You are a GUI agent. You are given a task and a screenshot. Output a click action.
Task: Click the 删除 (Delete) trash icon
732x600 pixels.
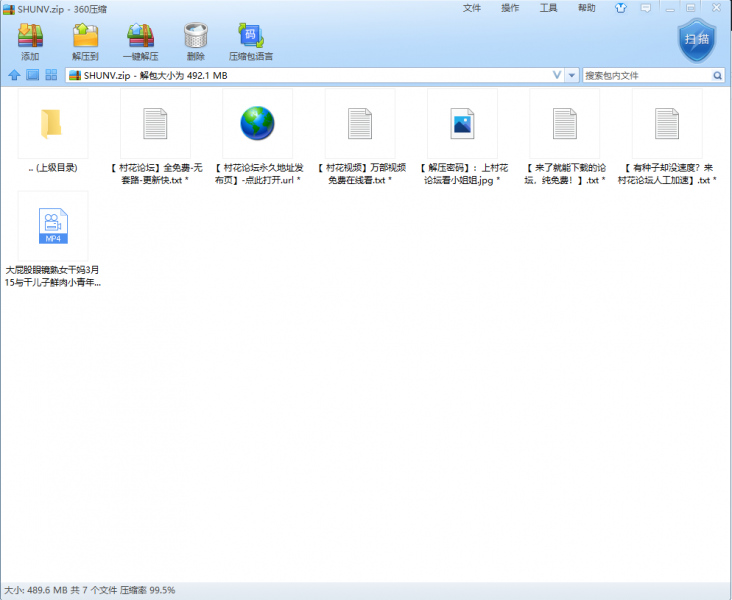coord(195,41)
